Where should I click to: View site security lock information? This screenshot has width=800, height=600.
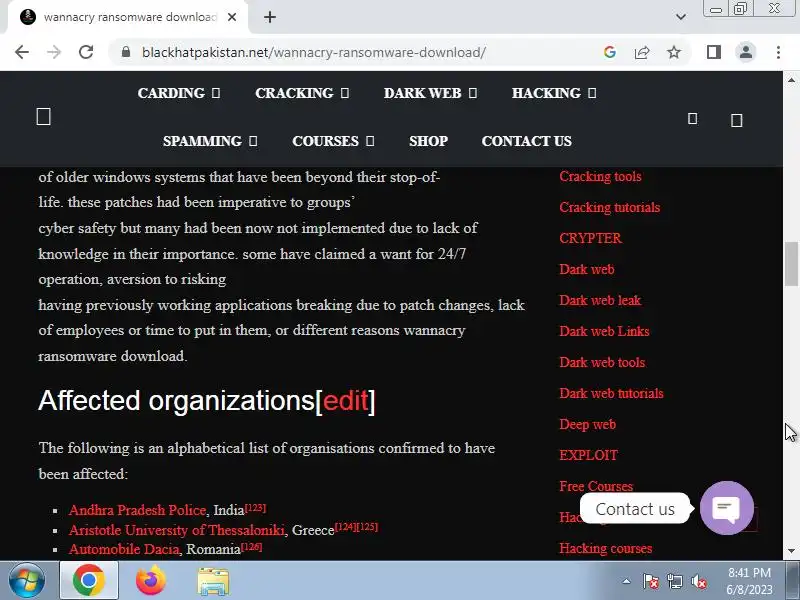coord(126,52)
